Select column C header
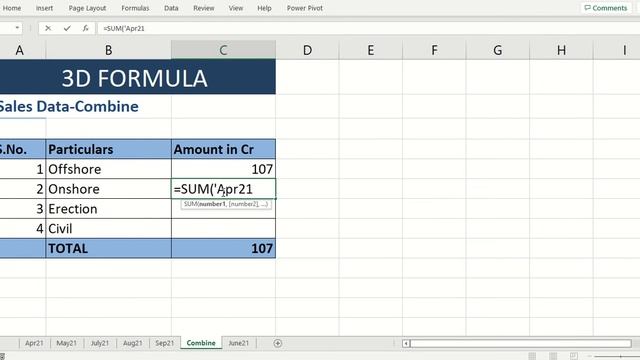 pos(223,50)
